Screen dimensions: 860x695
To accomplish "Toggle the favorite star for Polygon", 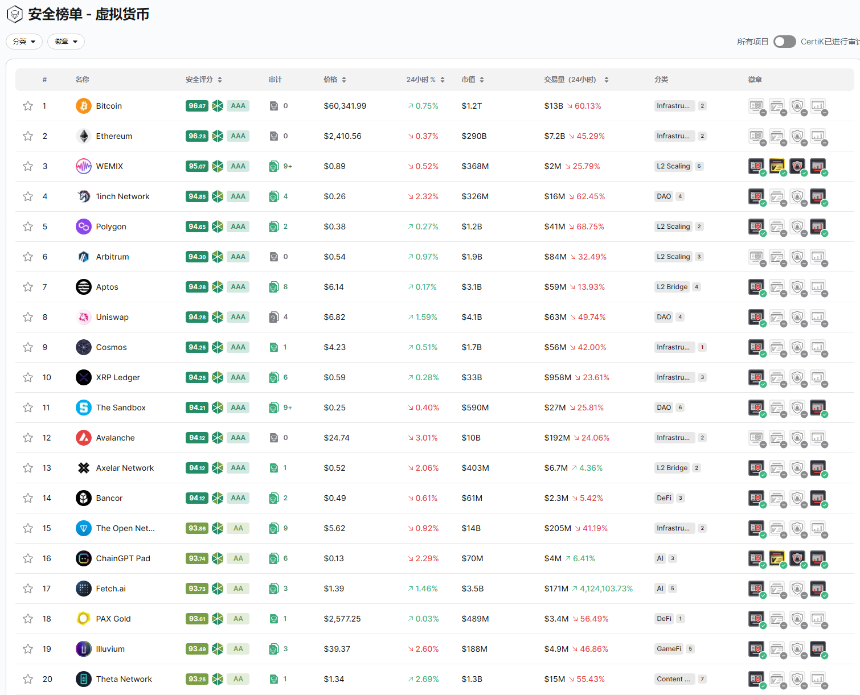I will [28, 227].
